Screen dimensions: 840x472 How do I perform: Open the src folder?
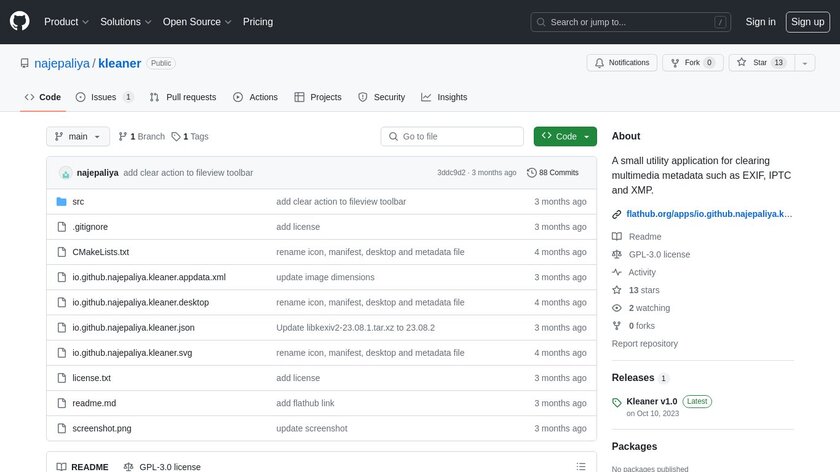78,202
